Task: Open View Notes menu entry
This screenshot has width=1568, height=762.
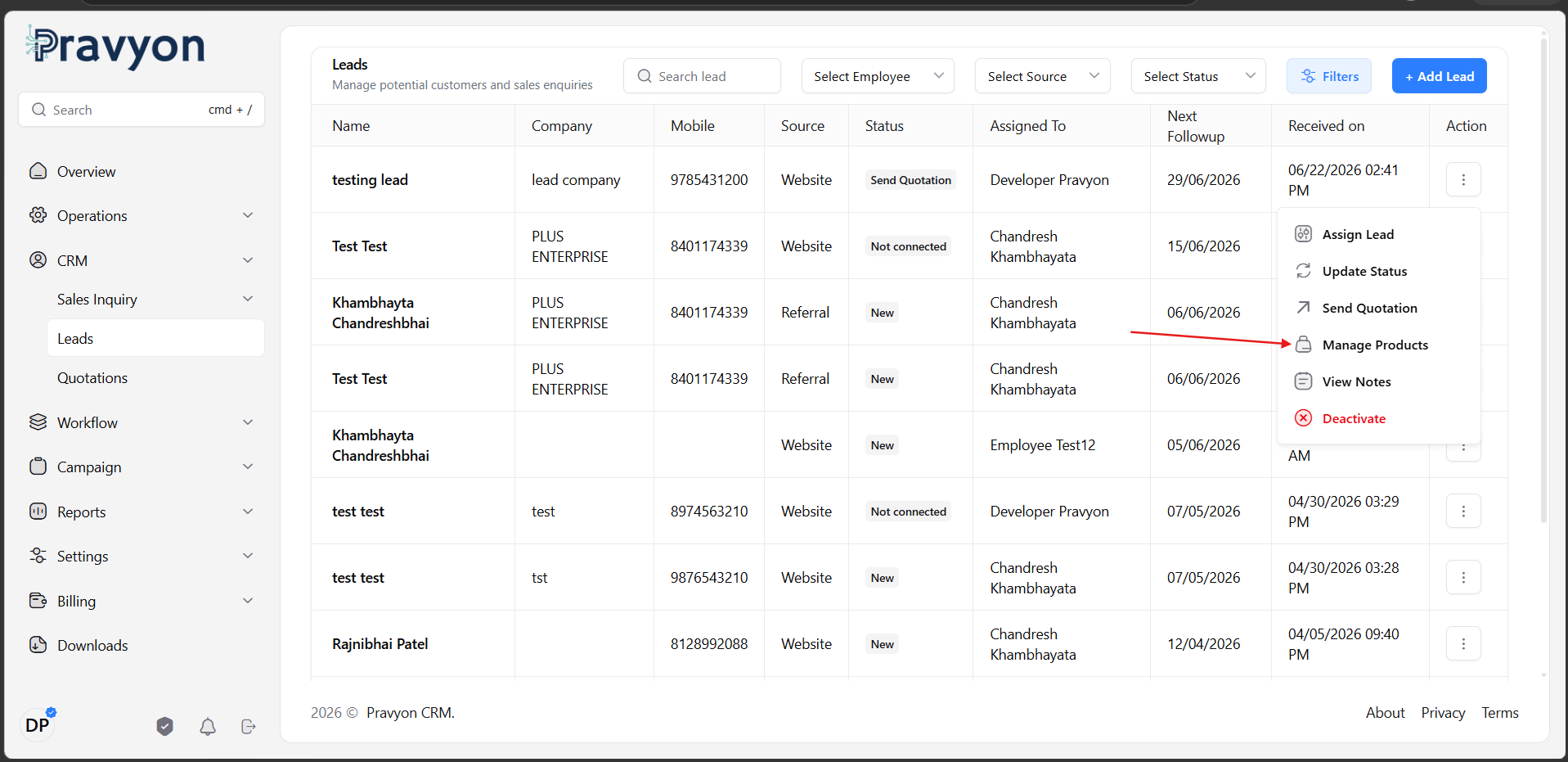Action: pyautogui.click(x=1378, y=381)
